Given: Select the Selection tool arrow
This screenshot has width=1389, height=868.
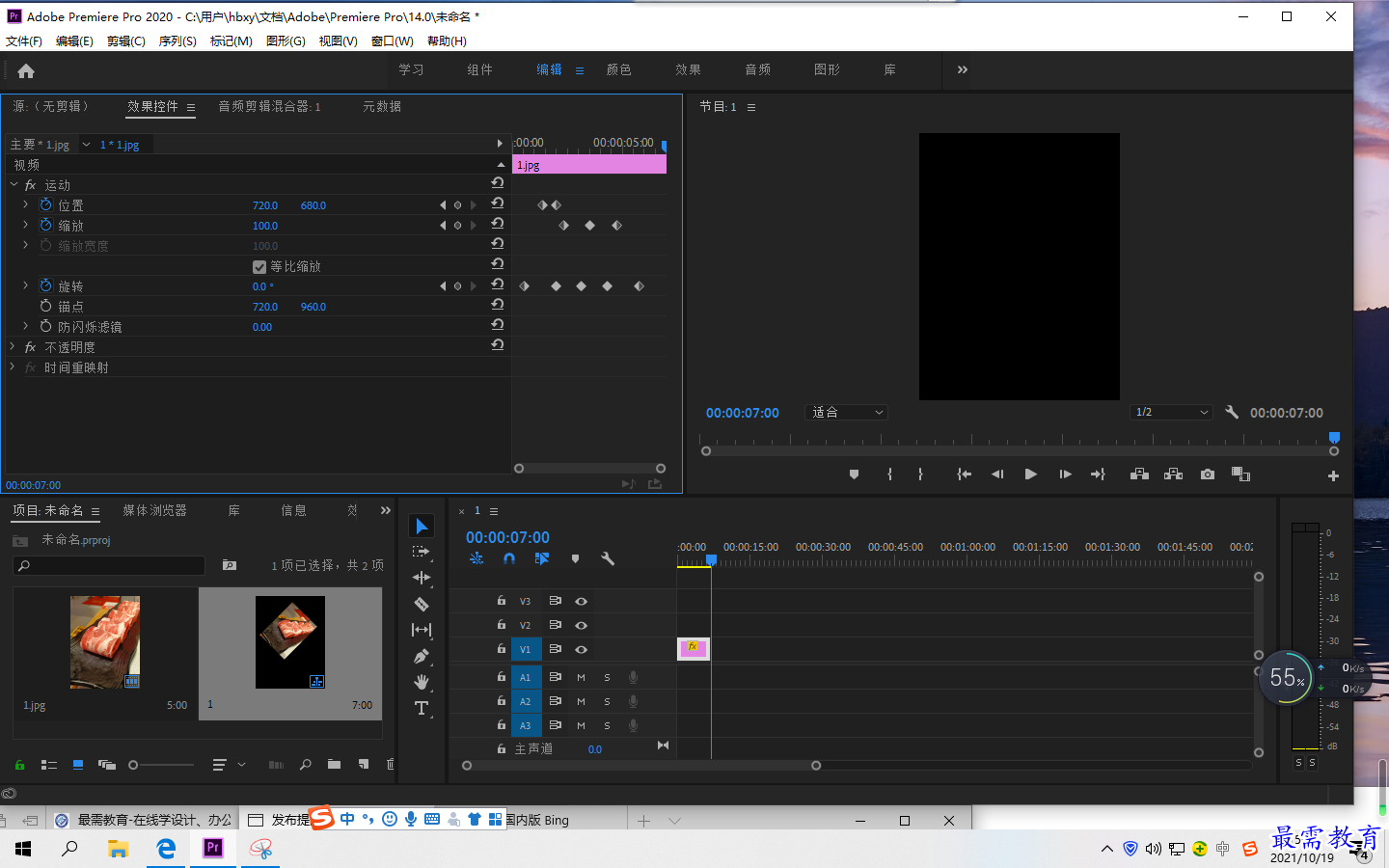Looking at the screenshot, I should pos(422,526).
